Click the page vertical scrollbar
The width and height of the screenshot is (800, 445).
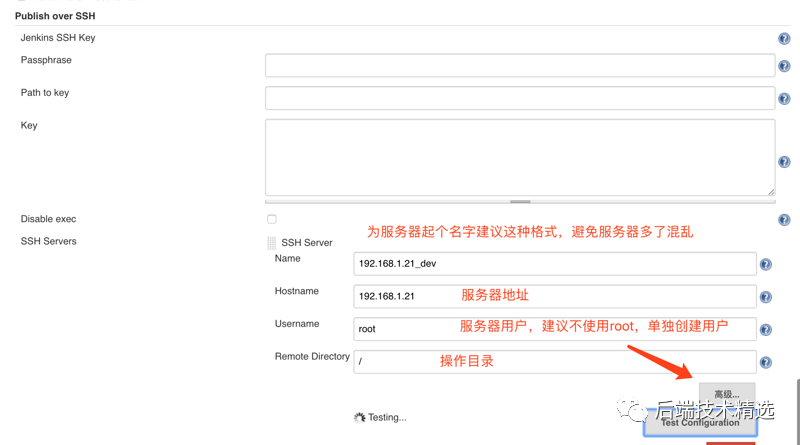(x=797, y=411)
